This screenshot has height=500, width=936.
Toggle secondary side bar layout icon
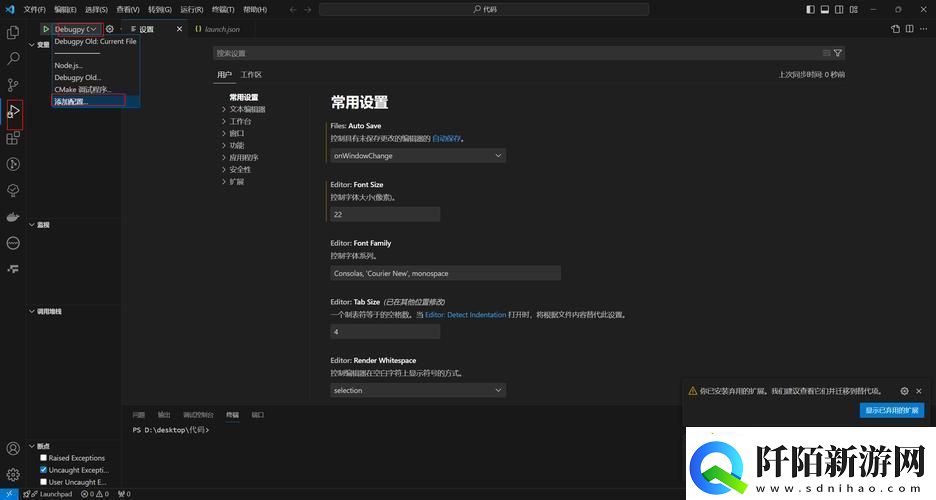point(839,10)
